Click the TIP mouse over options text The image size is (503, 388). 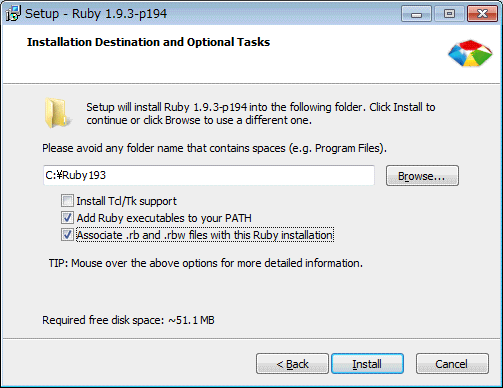206,263
